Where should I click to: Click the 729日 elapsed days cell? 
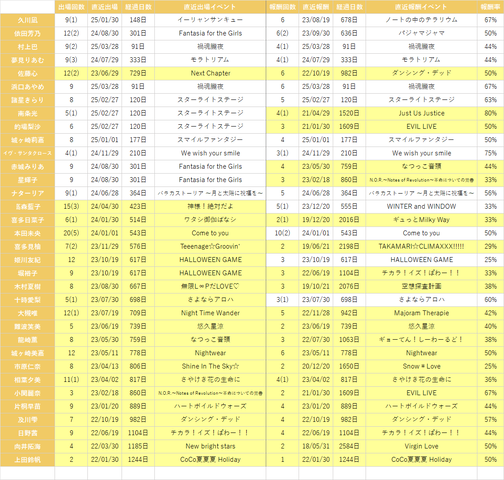pyautogui.click(x=138, y=73)
